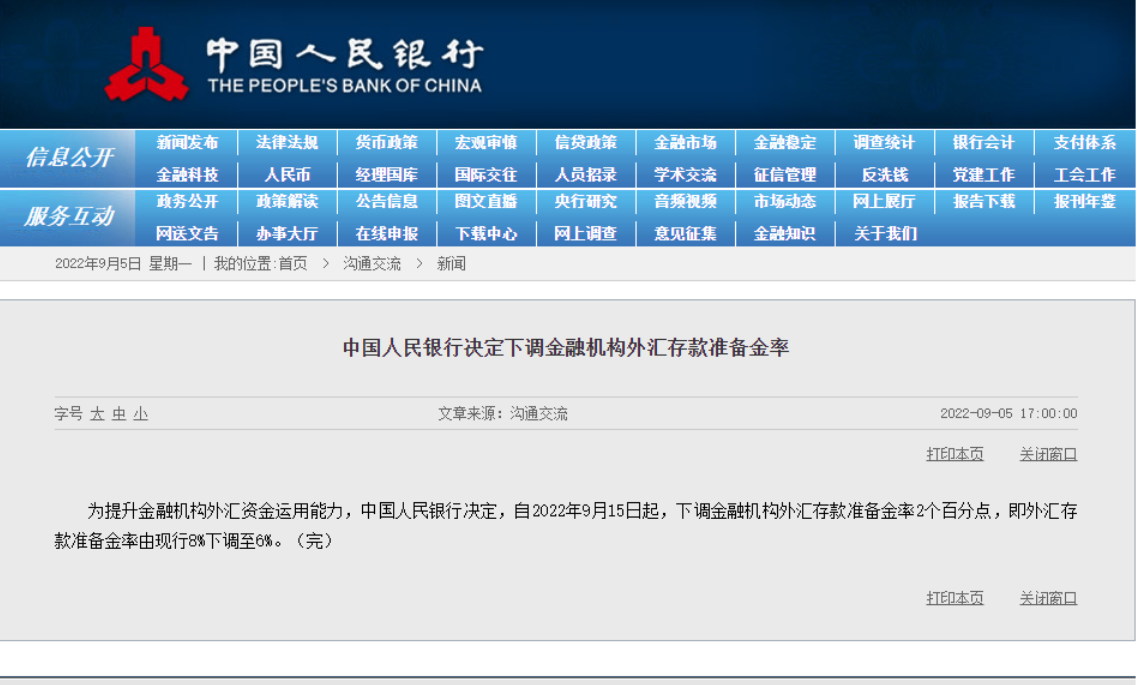Set font size to 中 (medium)

[x=119, y=414]
